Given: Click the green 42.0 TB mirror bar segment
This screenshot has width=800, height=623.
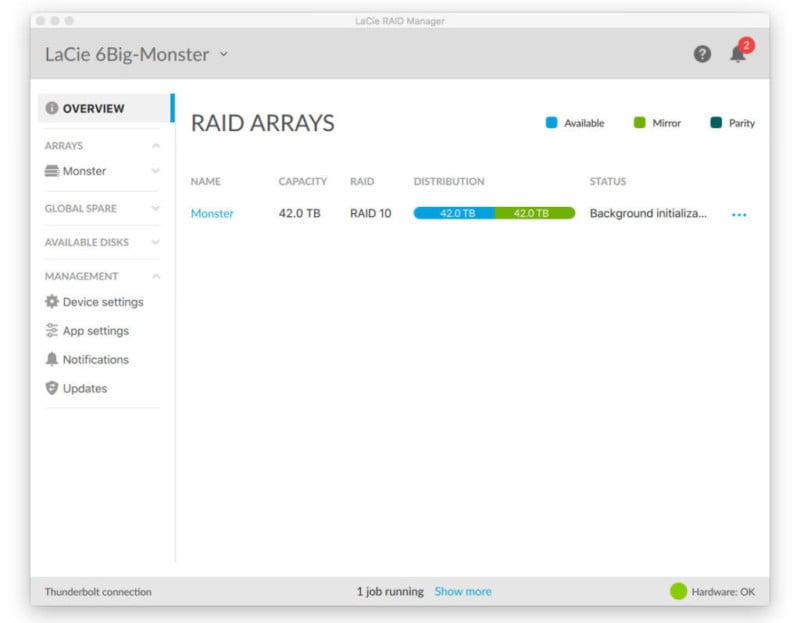Looking at the screenshot, I should (x=535, y=213).
